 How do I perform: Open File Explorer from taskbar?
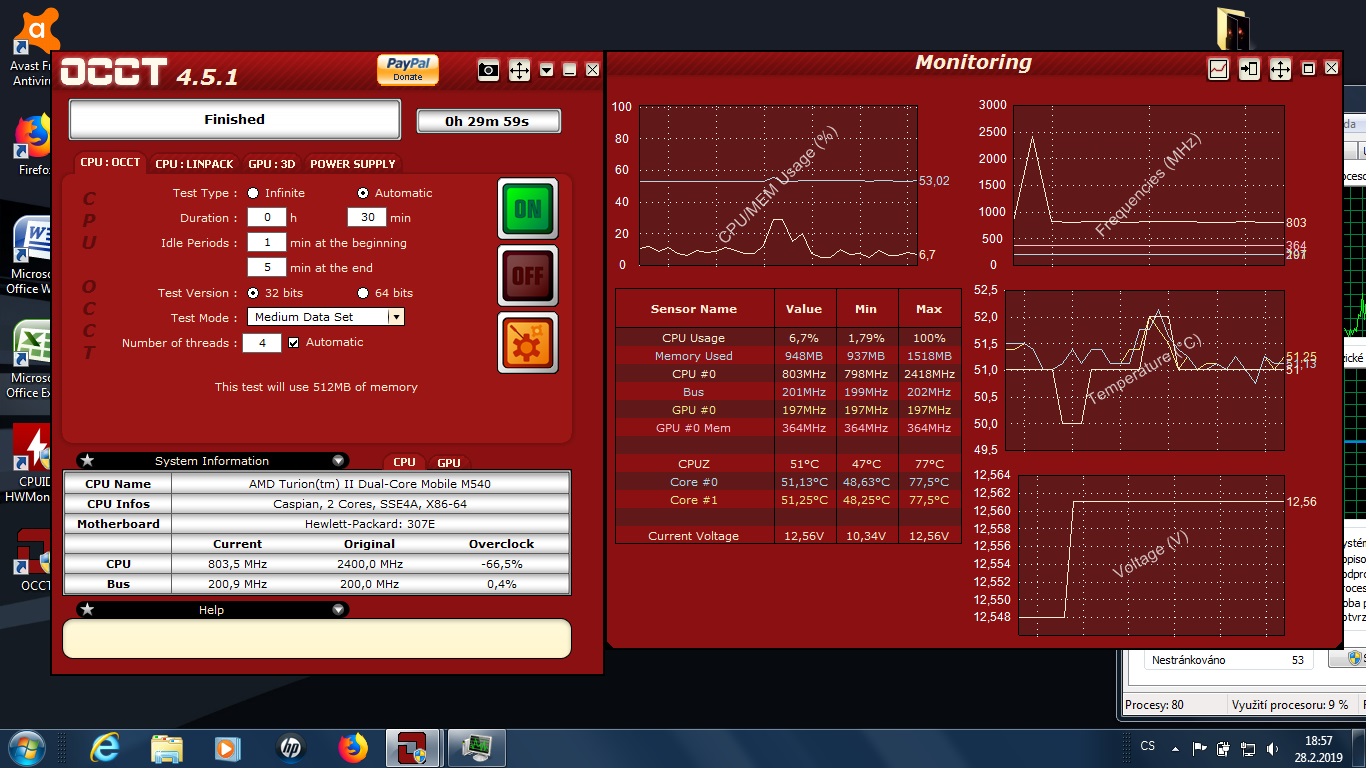[x=166, y=748]
